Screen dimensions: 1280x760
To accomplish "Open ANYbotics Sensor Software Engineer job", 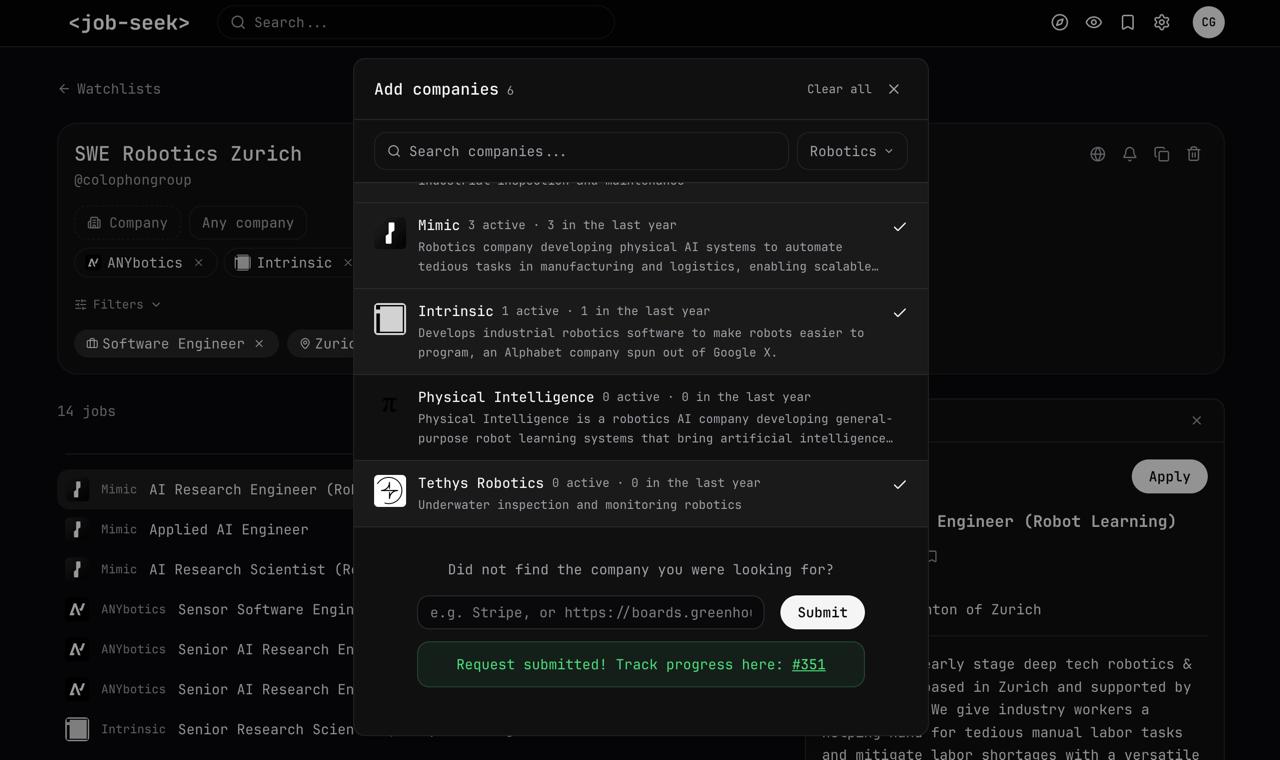I will (206, 609).
